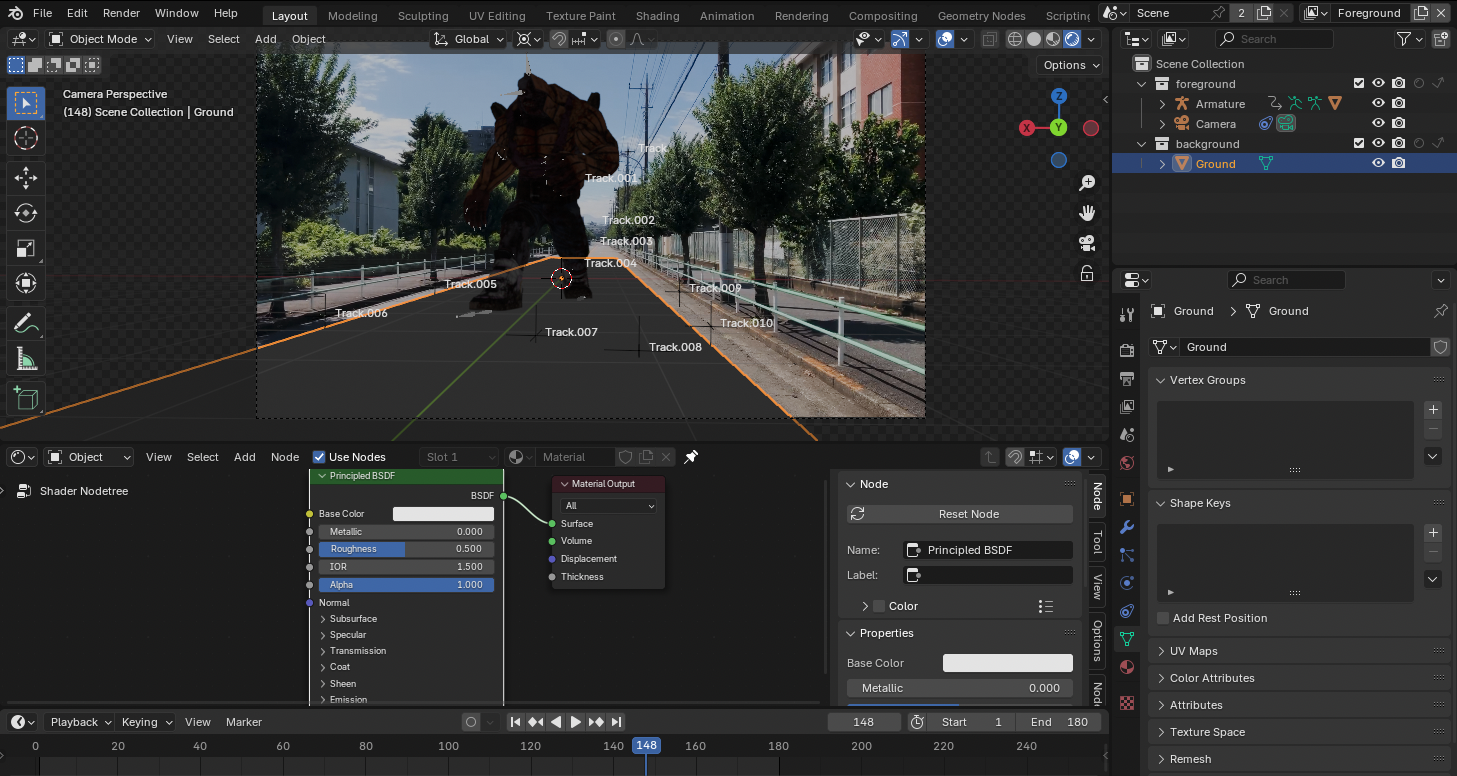1457x776 pixels.
Task: Enable the Add Rest Position checkbox
Action: pyautogui.click(x=1163, y=618)
